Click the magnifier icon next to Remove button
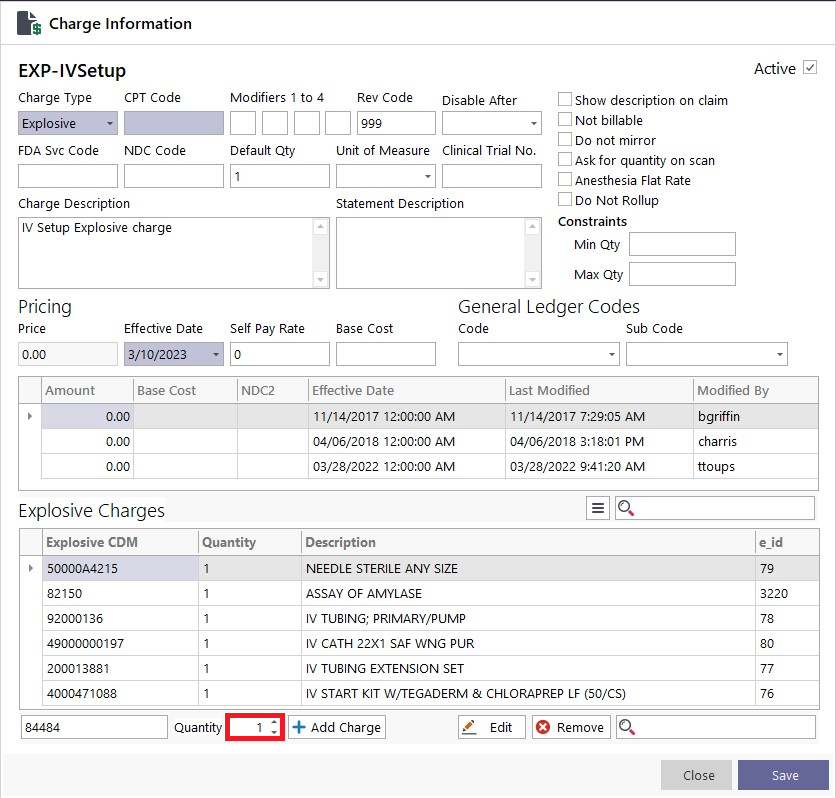Image resolution: width=836 pixels, height=798 pixels. [x=626, y=727]
